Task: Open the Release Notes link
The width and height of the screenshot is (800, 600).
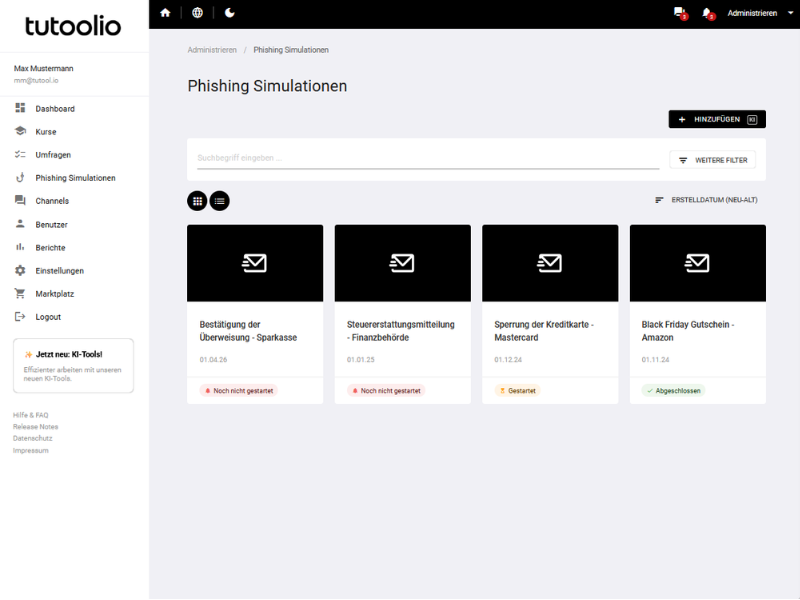Action: tap(35, 427)
